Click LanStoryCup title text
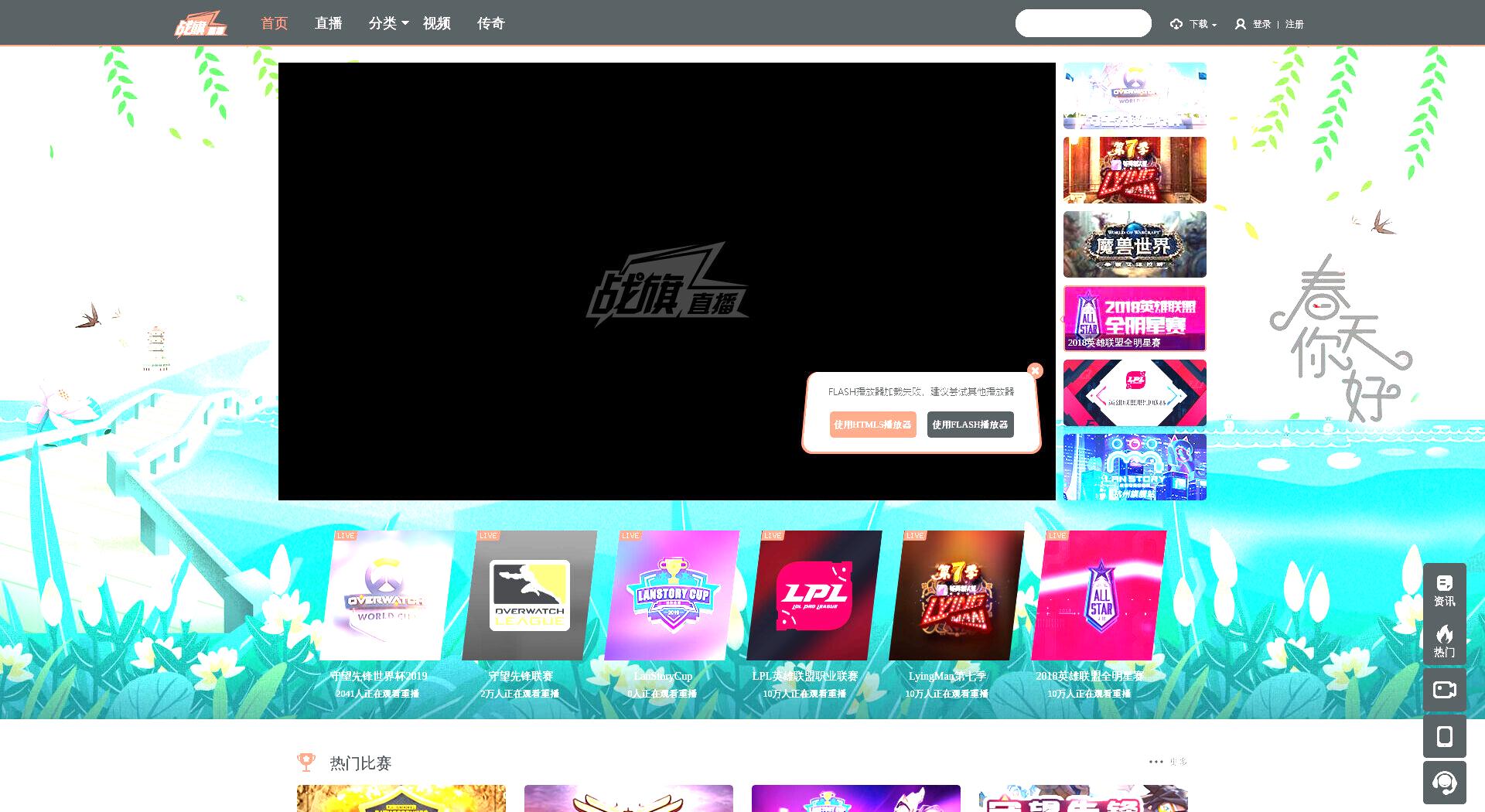This screenshot has height=812, width=1485. (663, 676)
